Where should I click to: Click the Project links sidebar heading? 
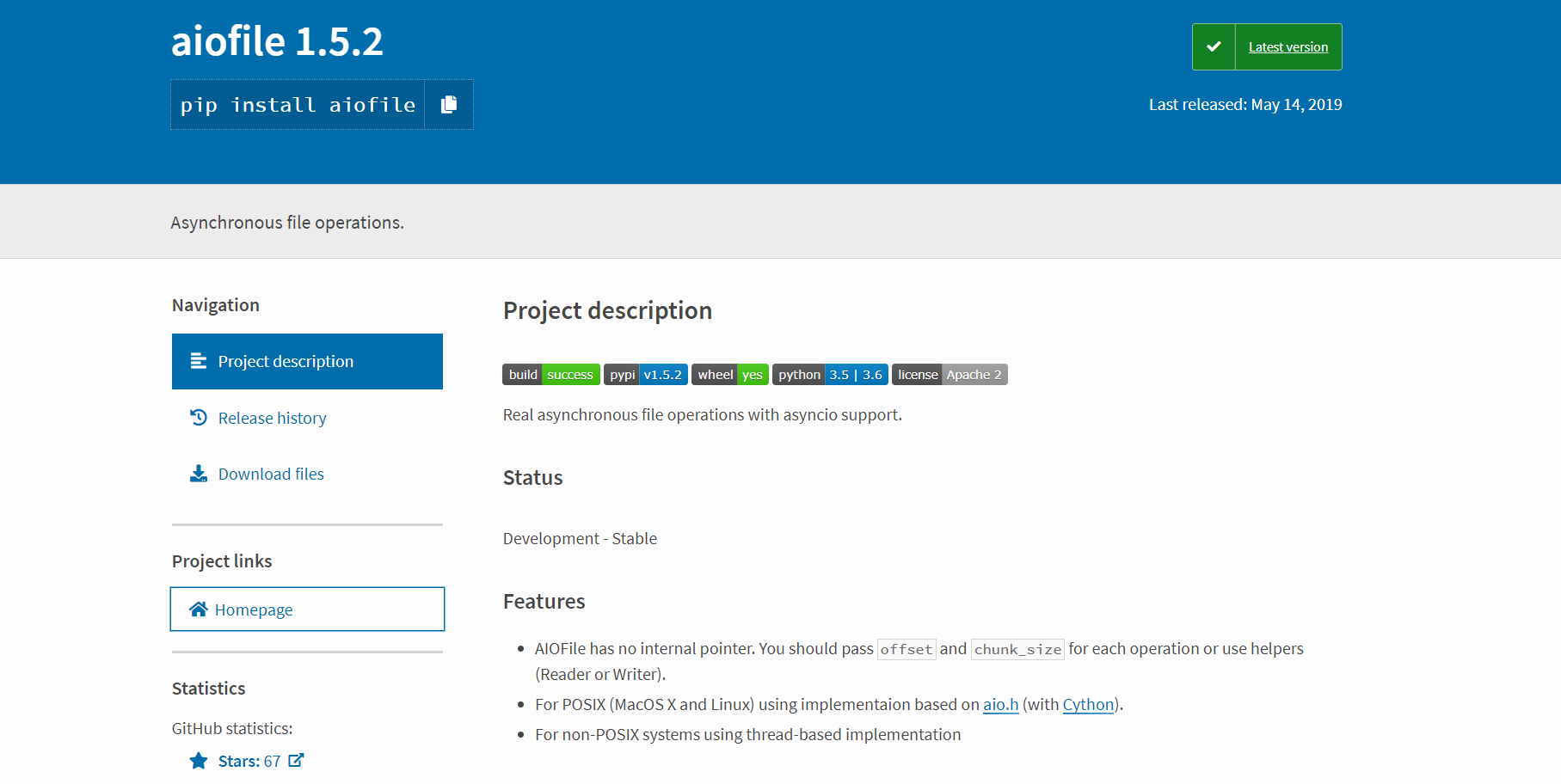coord(222,561)
